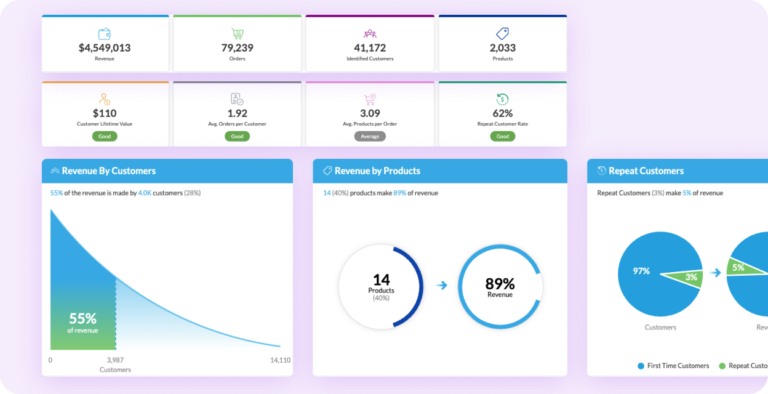768x394 pixels.
Task: Open the Revenue By Customers panel header
Action: 167,171
